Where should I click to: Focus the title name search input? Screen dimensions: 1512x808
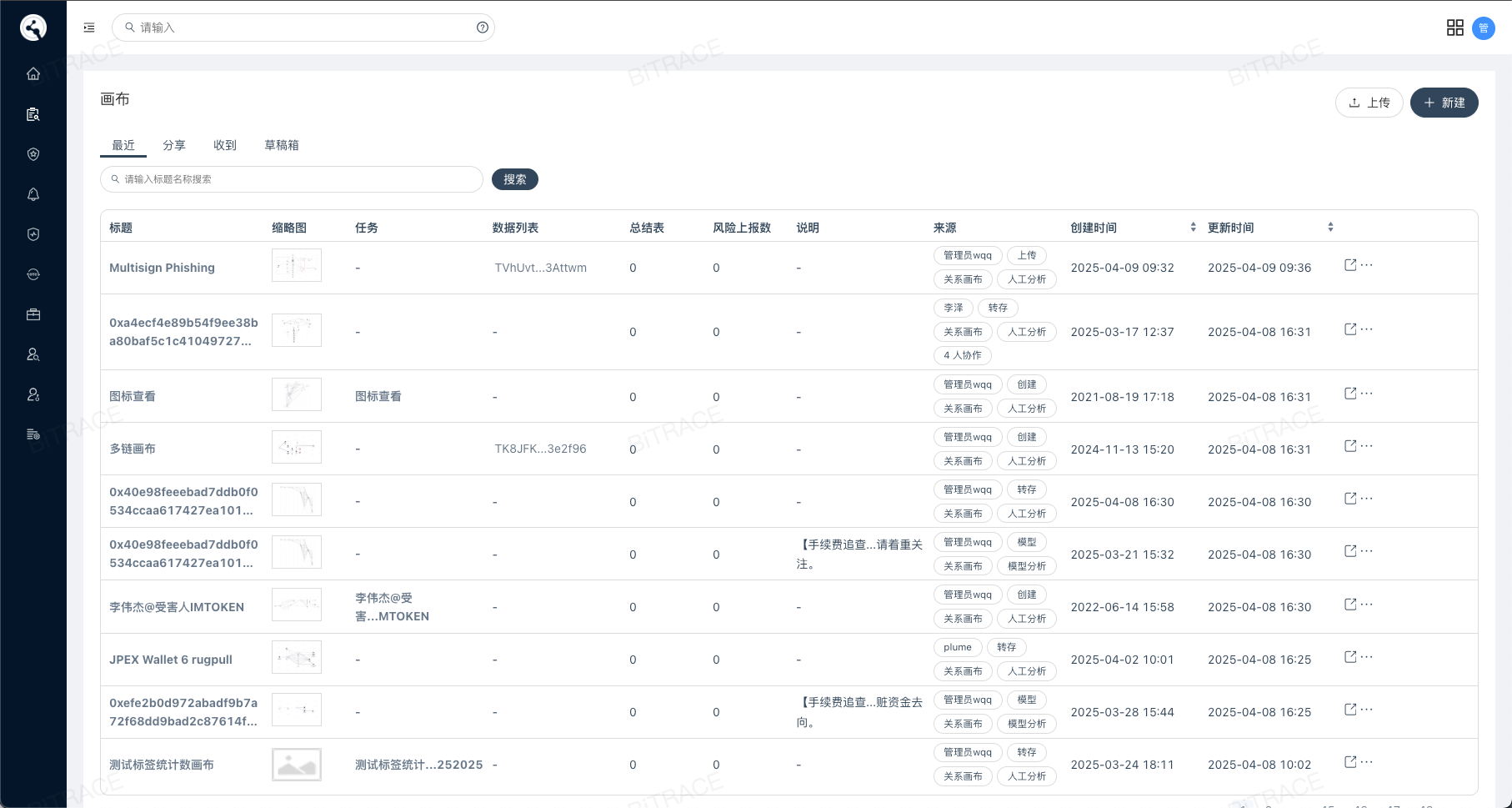tap(292, 179)
